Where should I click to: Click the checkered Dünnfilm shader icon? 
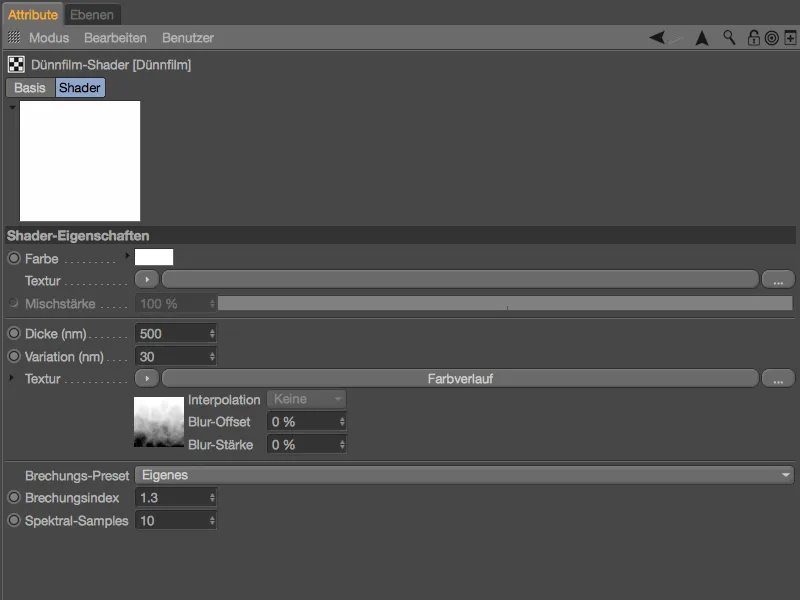click(x=16, y=64)
